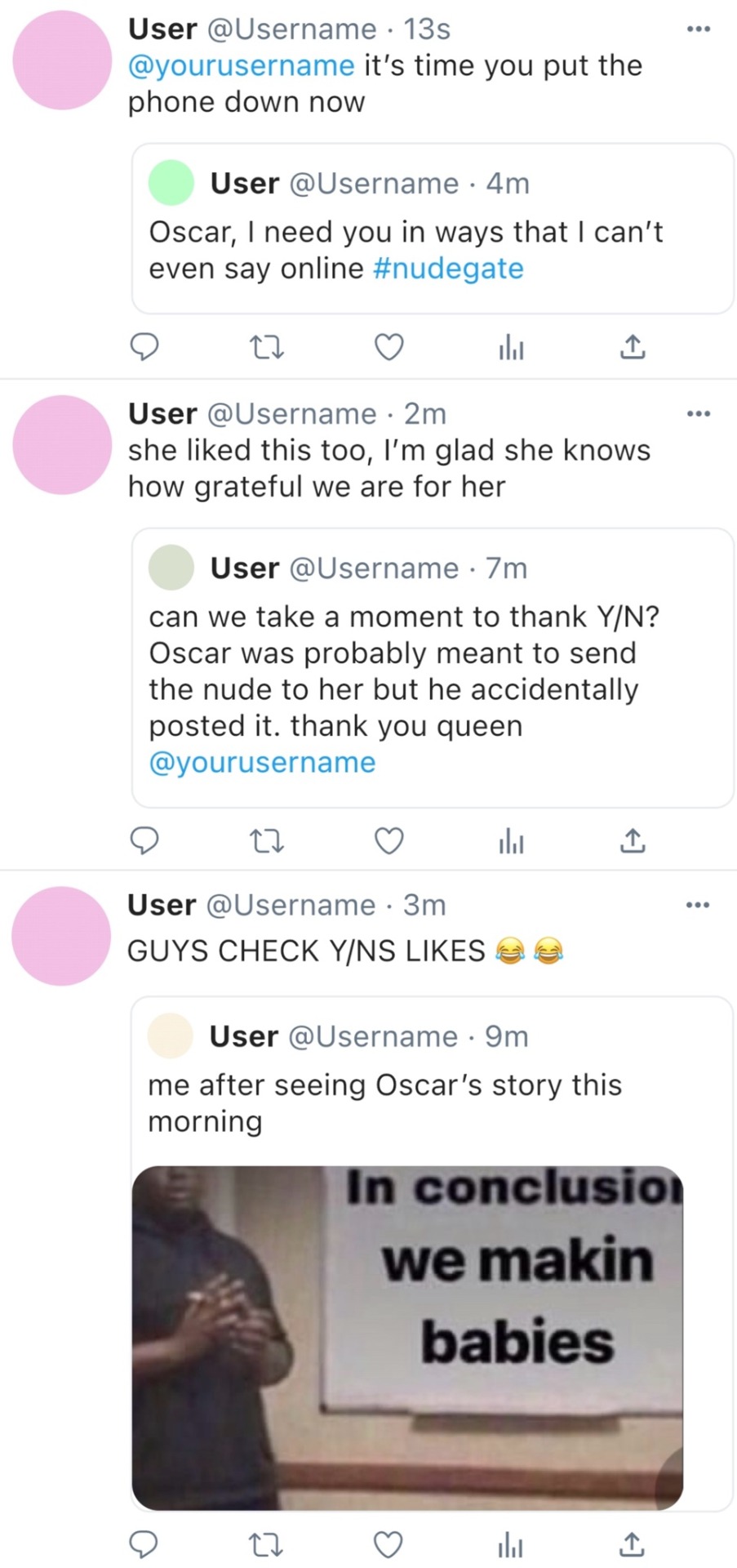Reply to the 'she liked this too' tweet
737x1568 pixels.
[144, 840]
